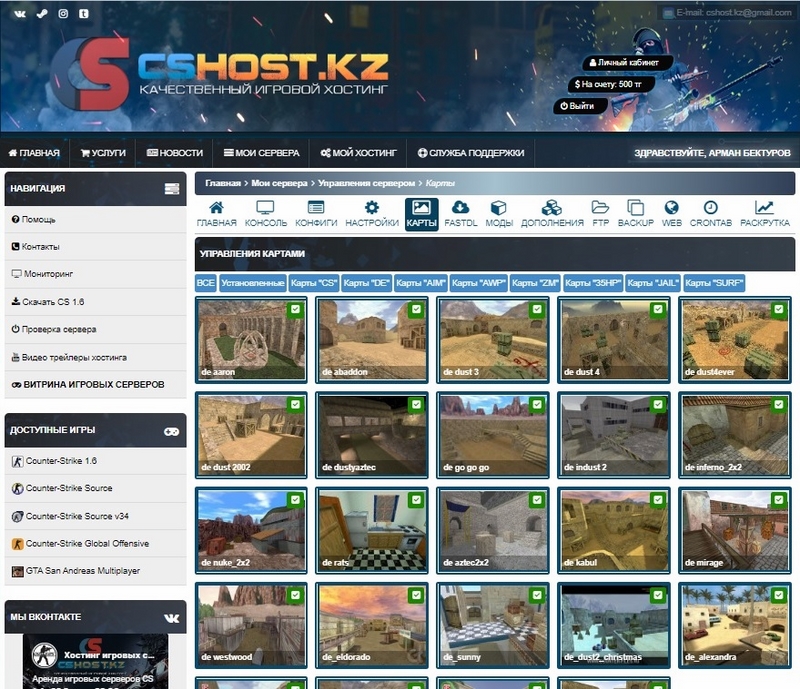Select the ВСЕ maps filter tab
This screenshot has width=800, height=689.
point(206,283)
